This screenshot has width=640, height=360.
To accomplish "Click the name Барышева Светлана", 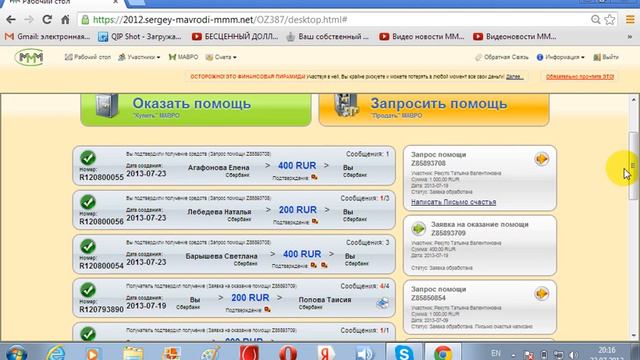I will (221, 256).
